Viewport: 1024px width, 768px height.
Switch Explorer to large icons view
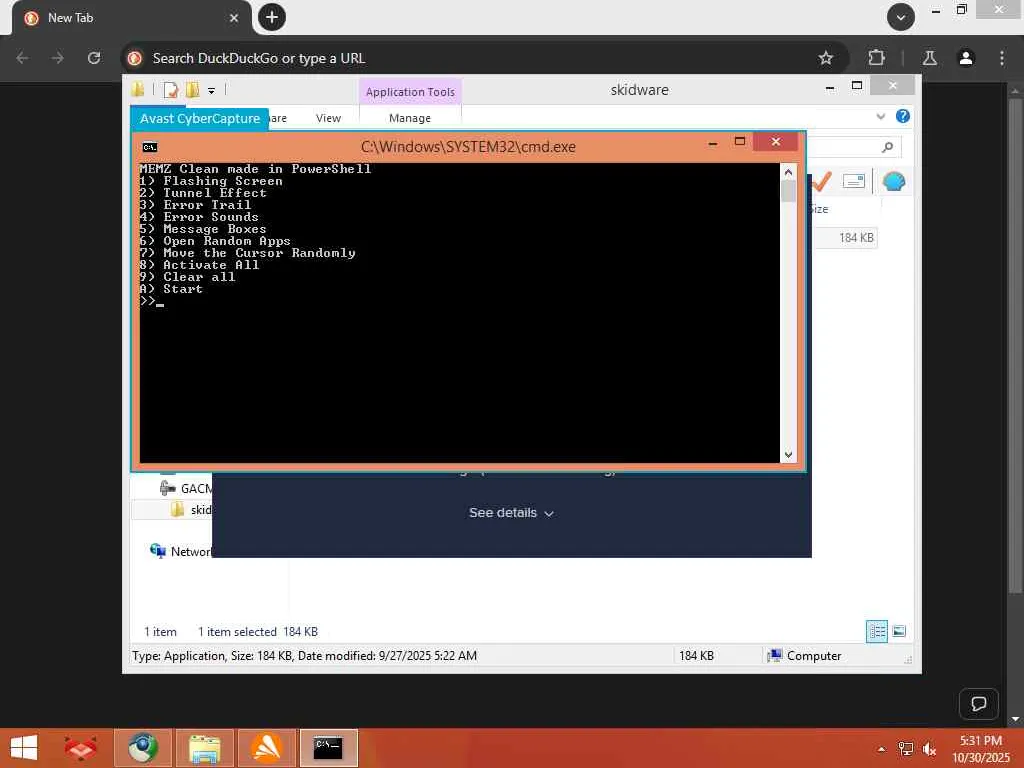[x=899, y=631]
